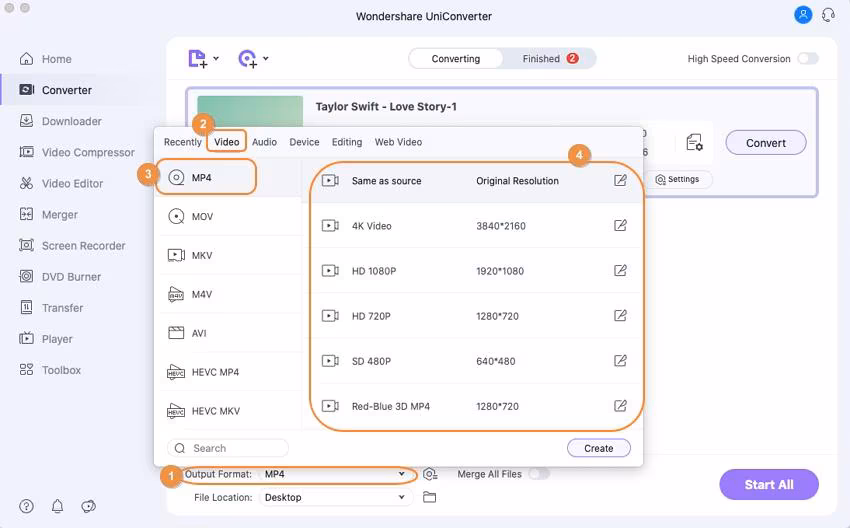Viewport: 850px width, 528px height.
Task: Open notifications bell icon
Action: pos(57,506)
